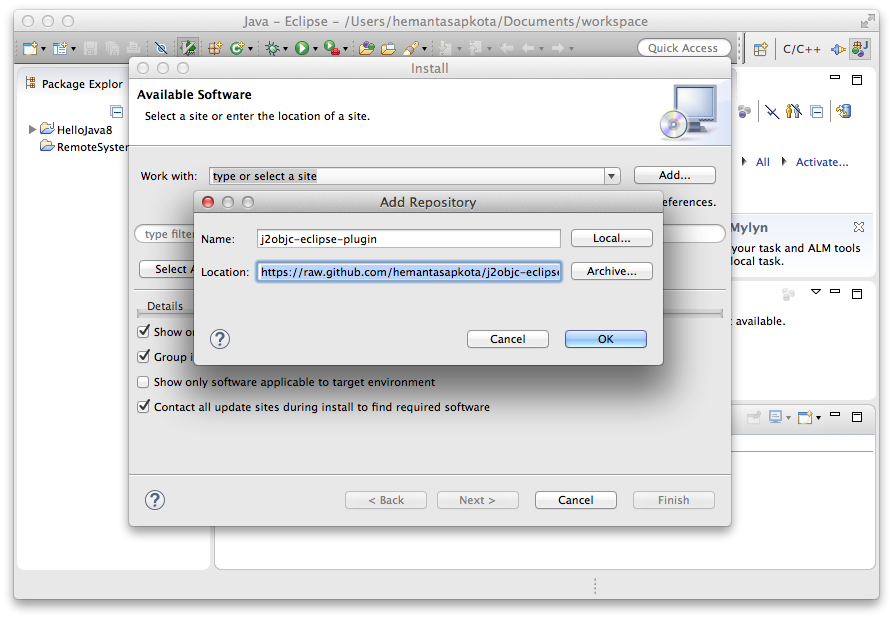Screen dimensions: 893x619
Task: Click OK in Add Repository dialog
Action: pyautogui.click(x=605, y=339)
